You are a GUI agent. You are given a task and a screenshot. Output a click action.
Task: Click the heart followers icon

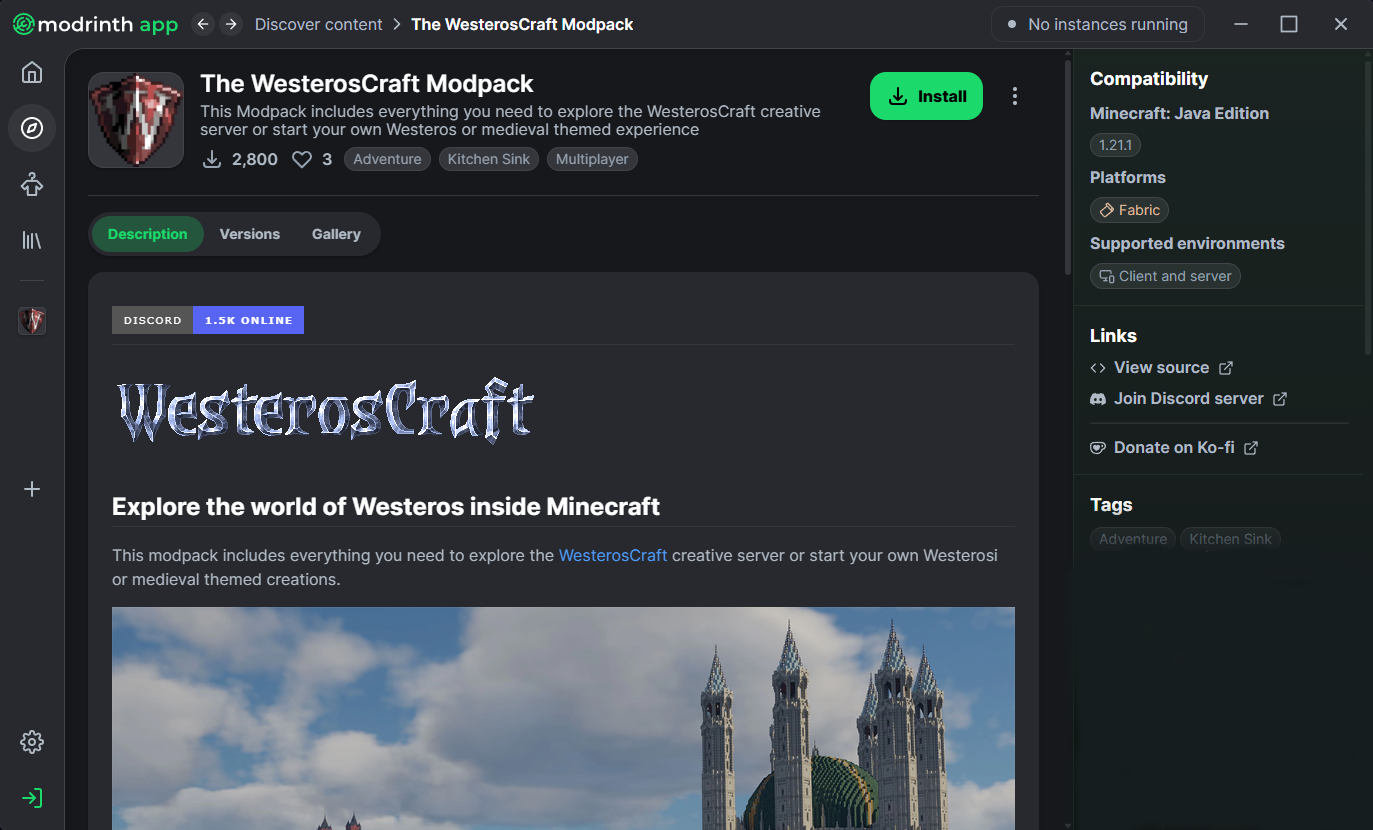point(302,159)
